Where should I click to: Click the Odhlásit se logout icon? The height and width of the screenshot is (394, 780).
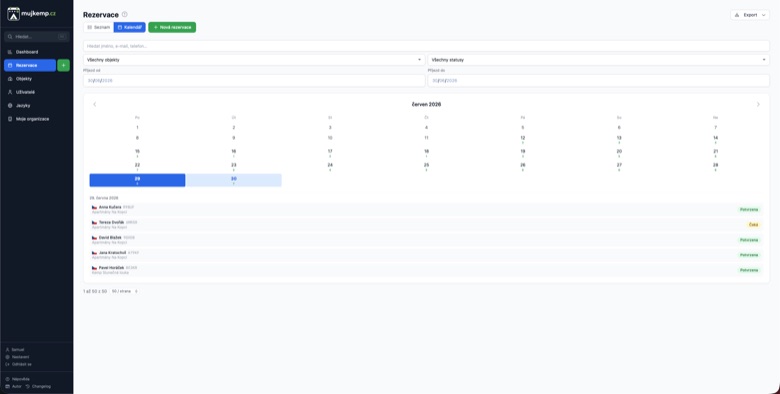[x=7, y=364]
